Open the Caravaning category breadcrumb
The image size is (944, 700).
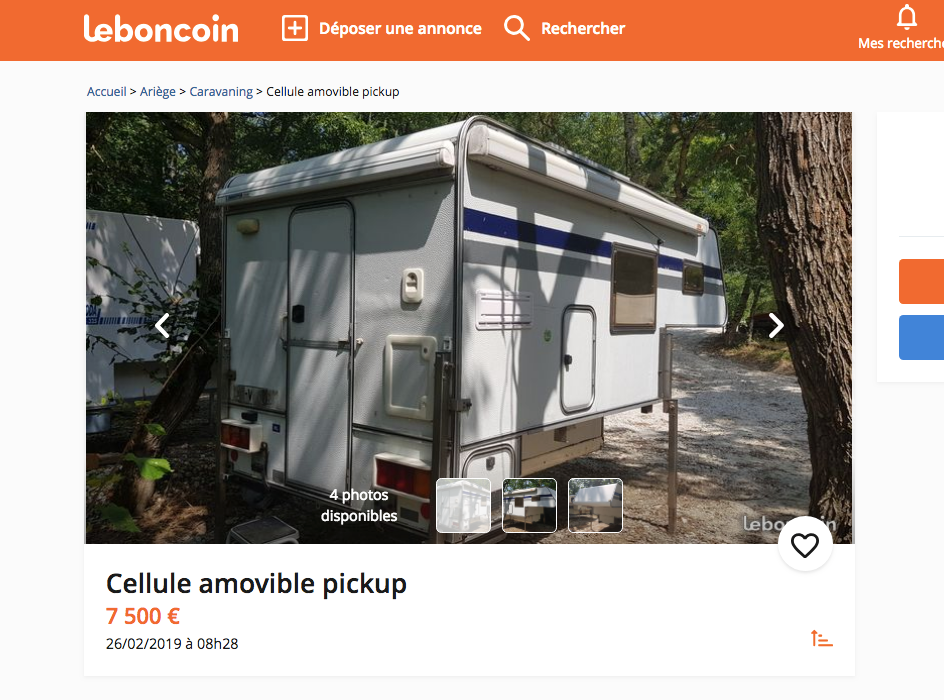(221, 92)
